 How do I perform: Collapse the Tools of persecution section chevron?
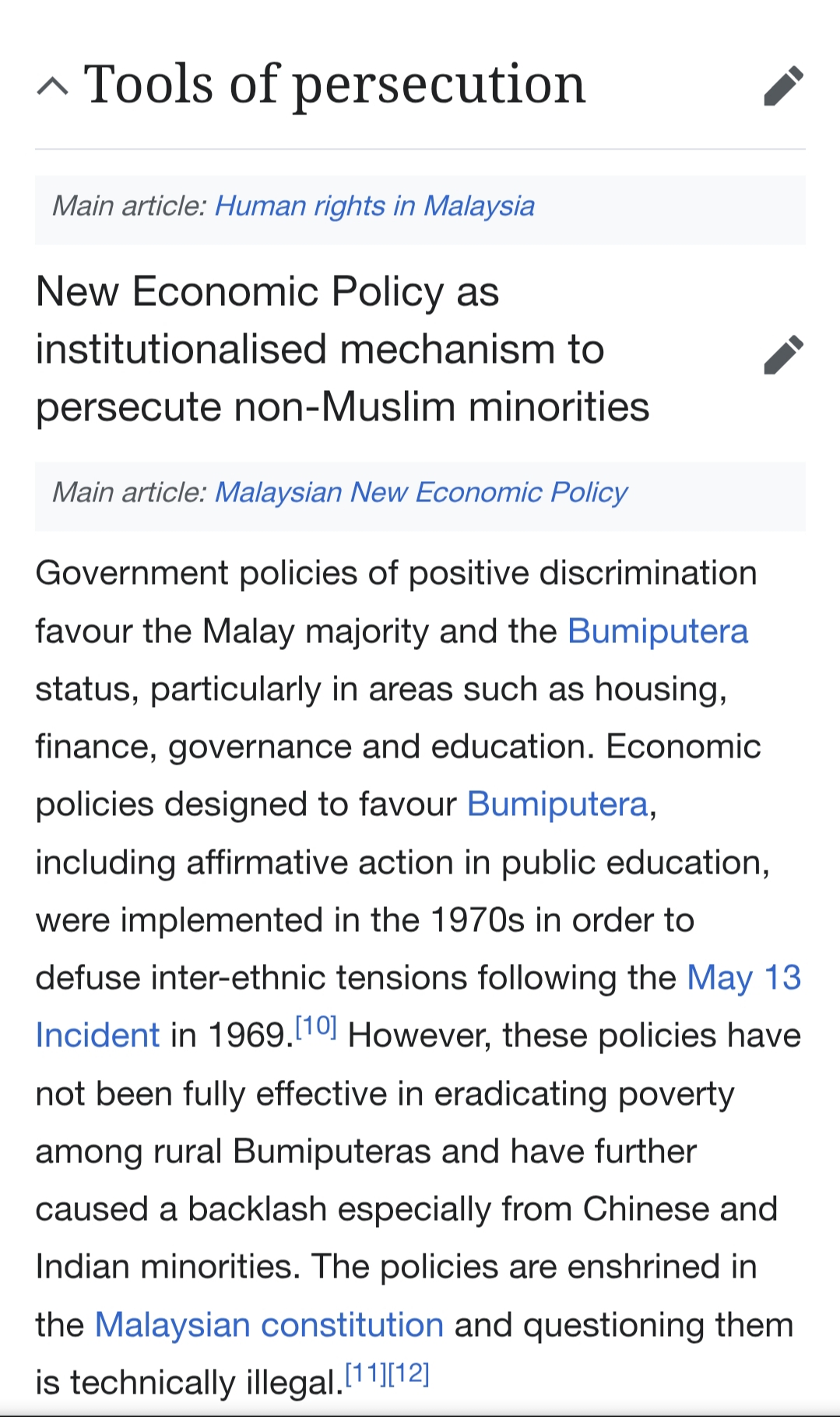coord(52,86)
